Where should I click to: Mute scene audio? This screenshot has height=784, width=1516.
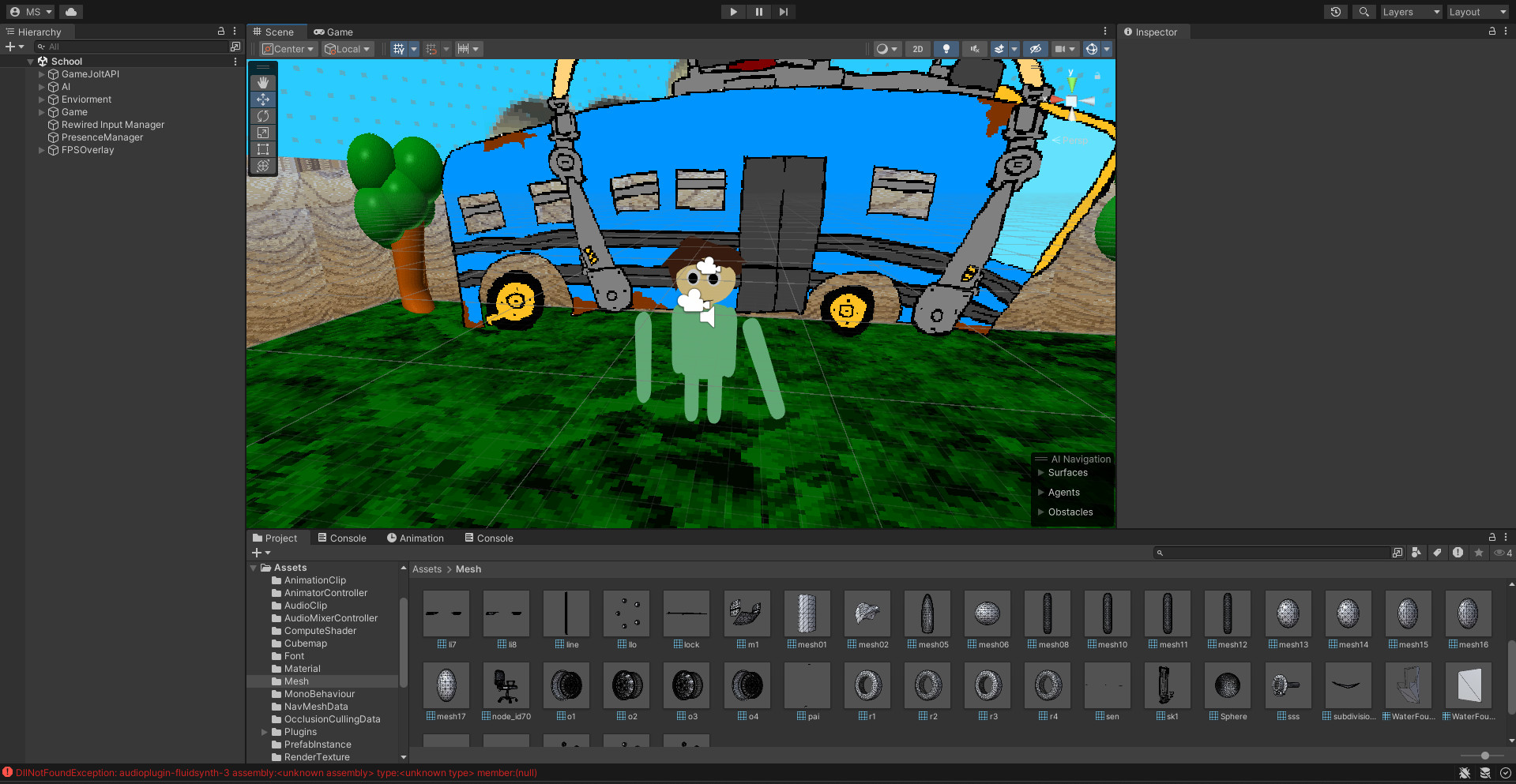(x=973, y=48)
